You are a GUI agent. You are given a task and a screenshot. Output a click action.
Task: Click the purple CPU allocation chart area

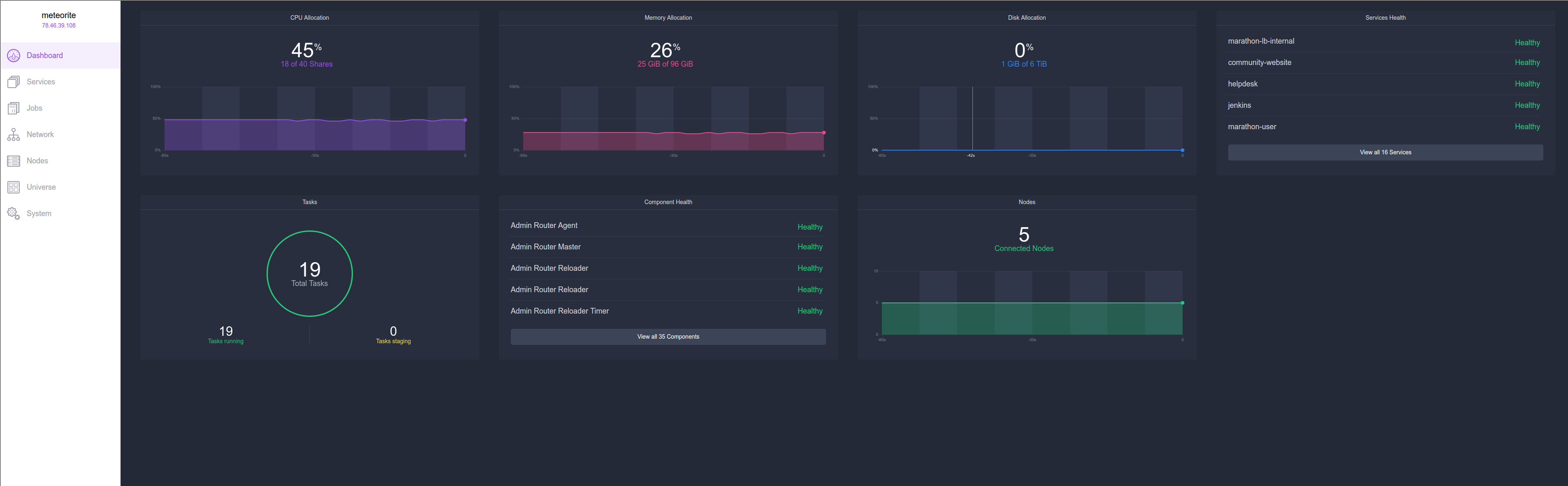pos(315,135)
